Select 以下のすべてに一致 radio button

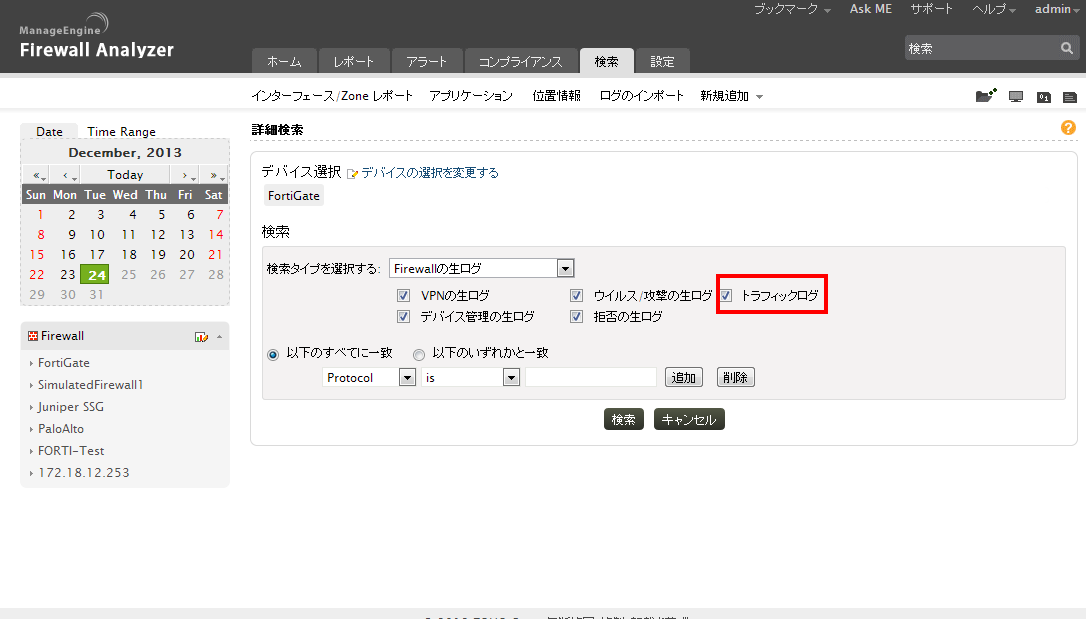tap(273, 355)
